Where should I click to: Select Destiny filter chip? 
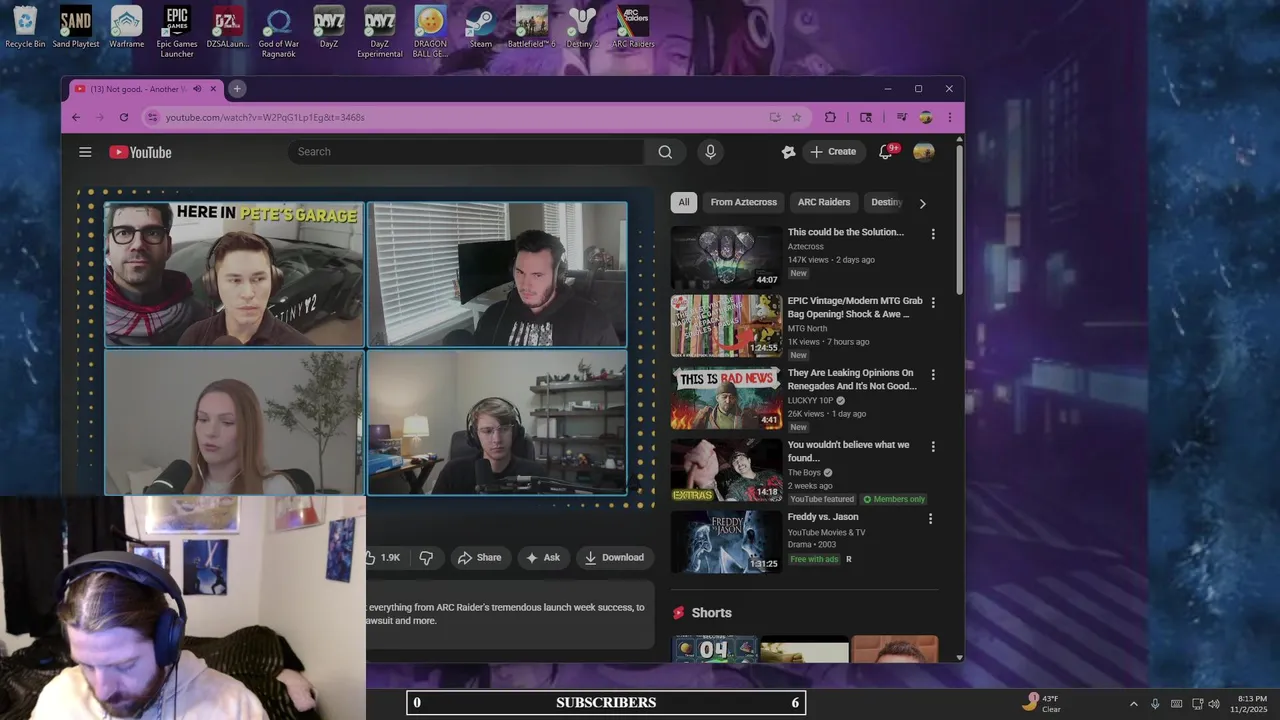886,202
